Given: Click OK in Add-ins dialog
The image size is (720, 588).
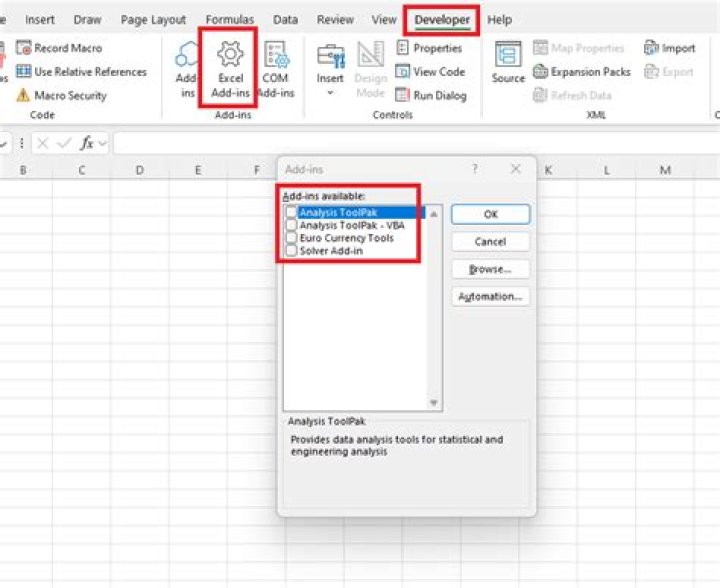Looking at the screenshot, I should click(x=490, y=214).
